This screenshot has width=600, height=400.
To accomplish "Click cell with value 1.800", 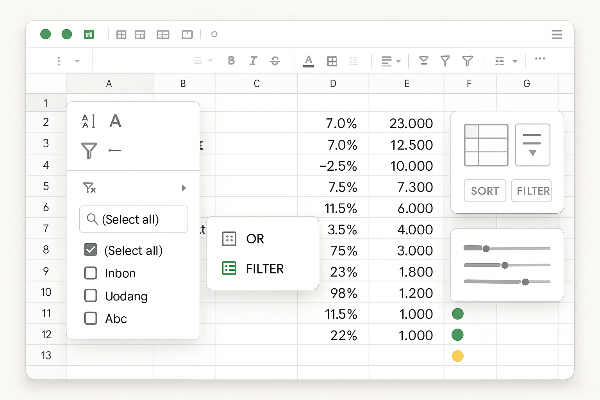I will (x=406, y=271).
